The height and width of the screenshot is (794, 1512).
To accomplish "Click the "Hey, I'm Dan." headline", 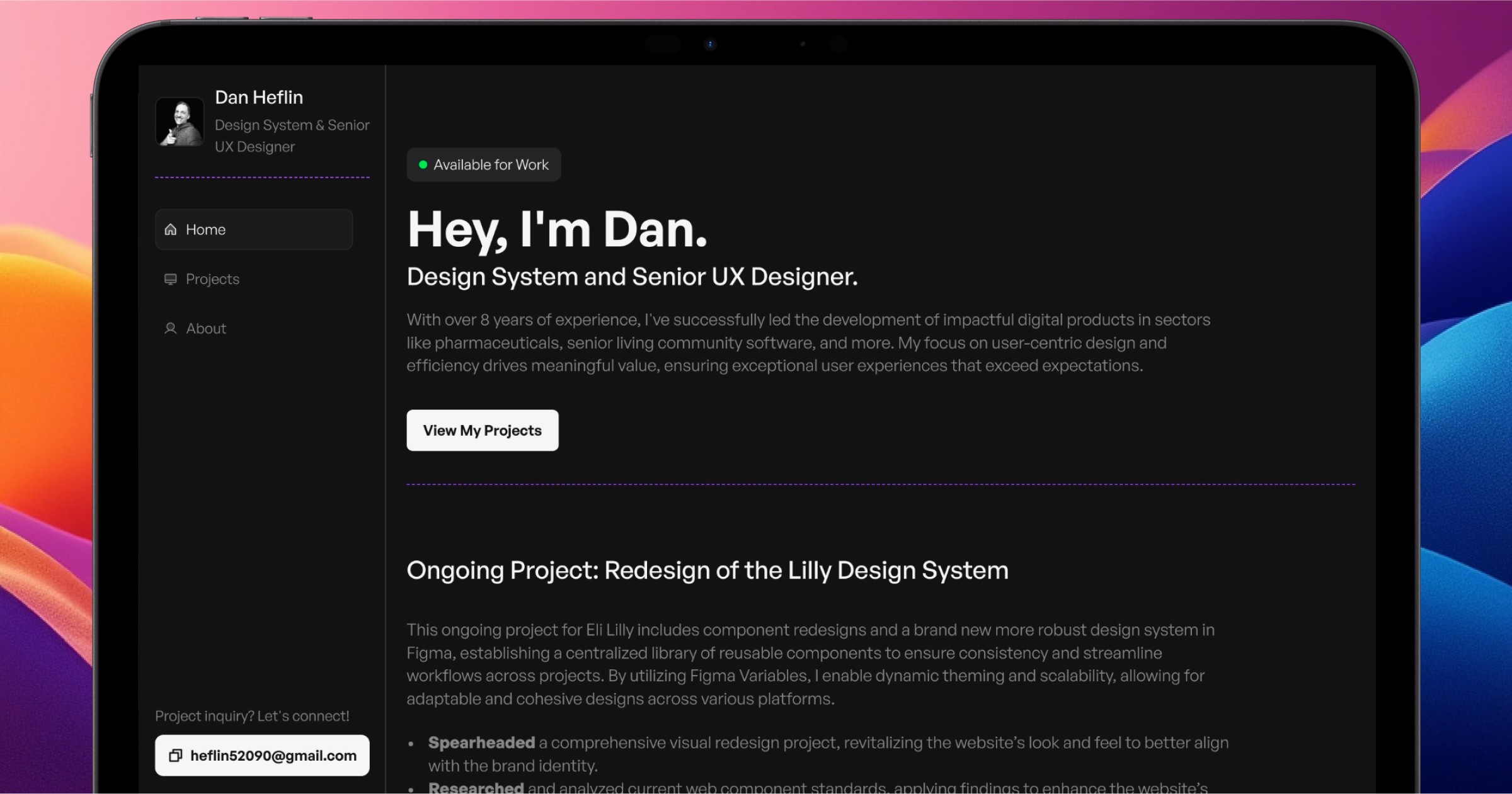I will click(x=557, y=230).
